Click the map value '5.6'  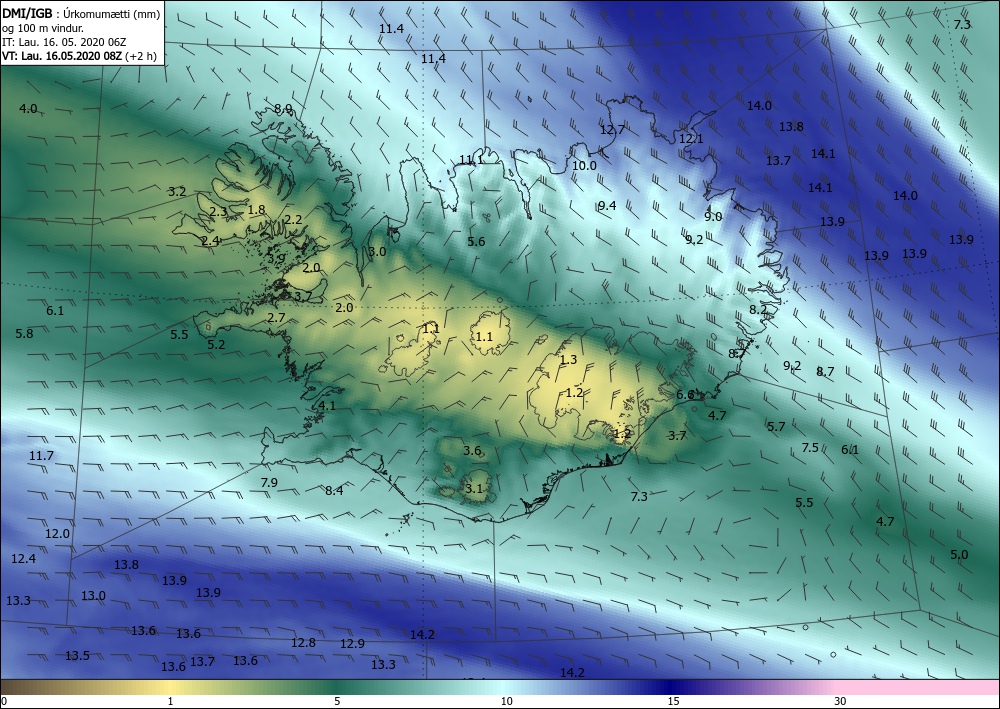(x=476, y=241)
